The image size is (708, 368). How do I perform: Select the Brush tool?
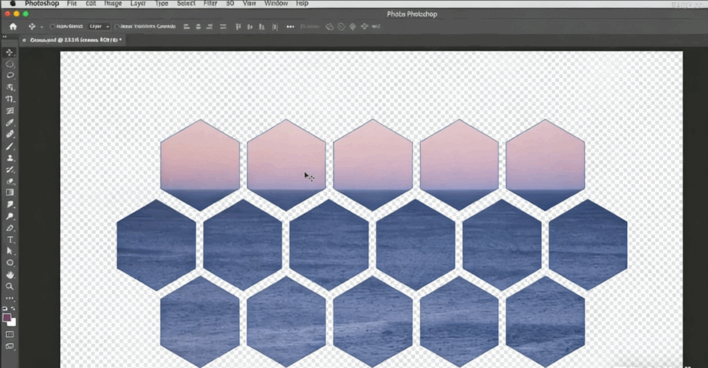(9, 146)
